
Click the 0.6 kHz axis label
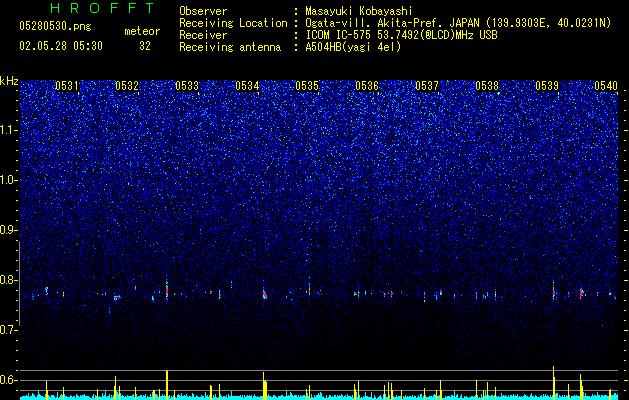pyautogui.click(x=9, y=380)
